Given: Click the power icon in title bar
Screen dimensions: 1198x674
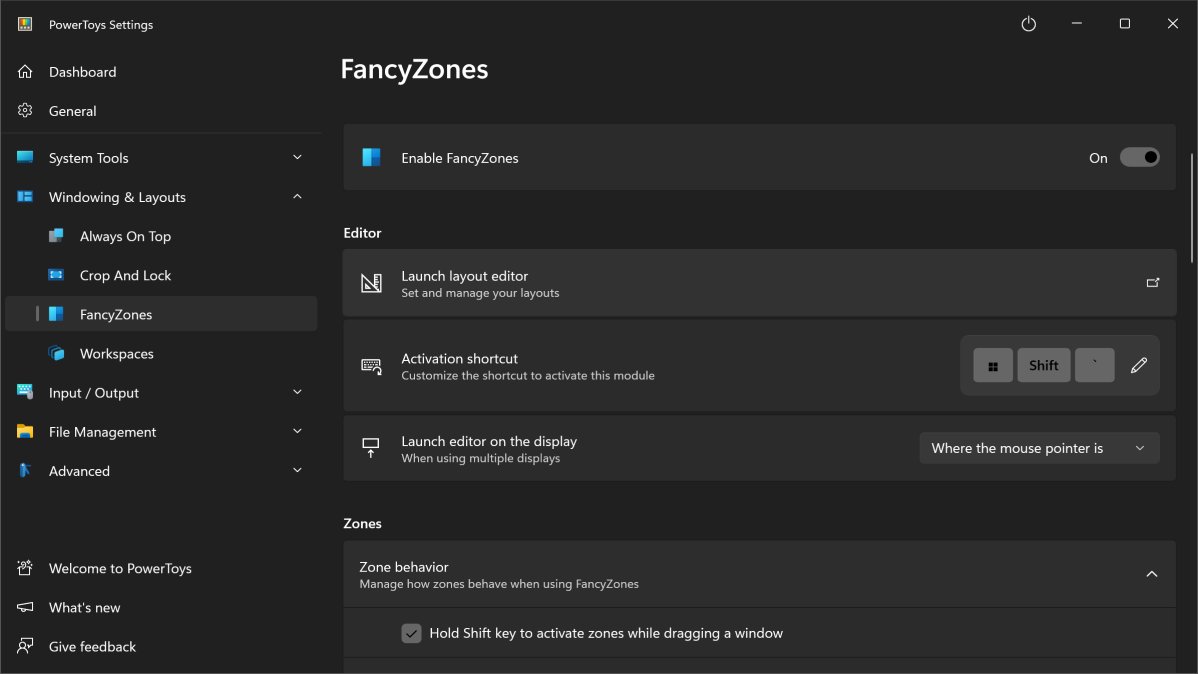Looking at the screenshot, I should coord(1028,24).
